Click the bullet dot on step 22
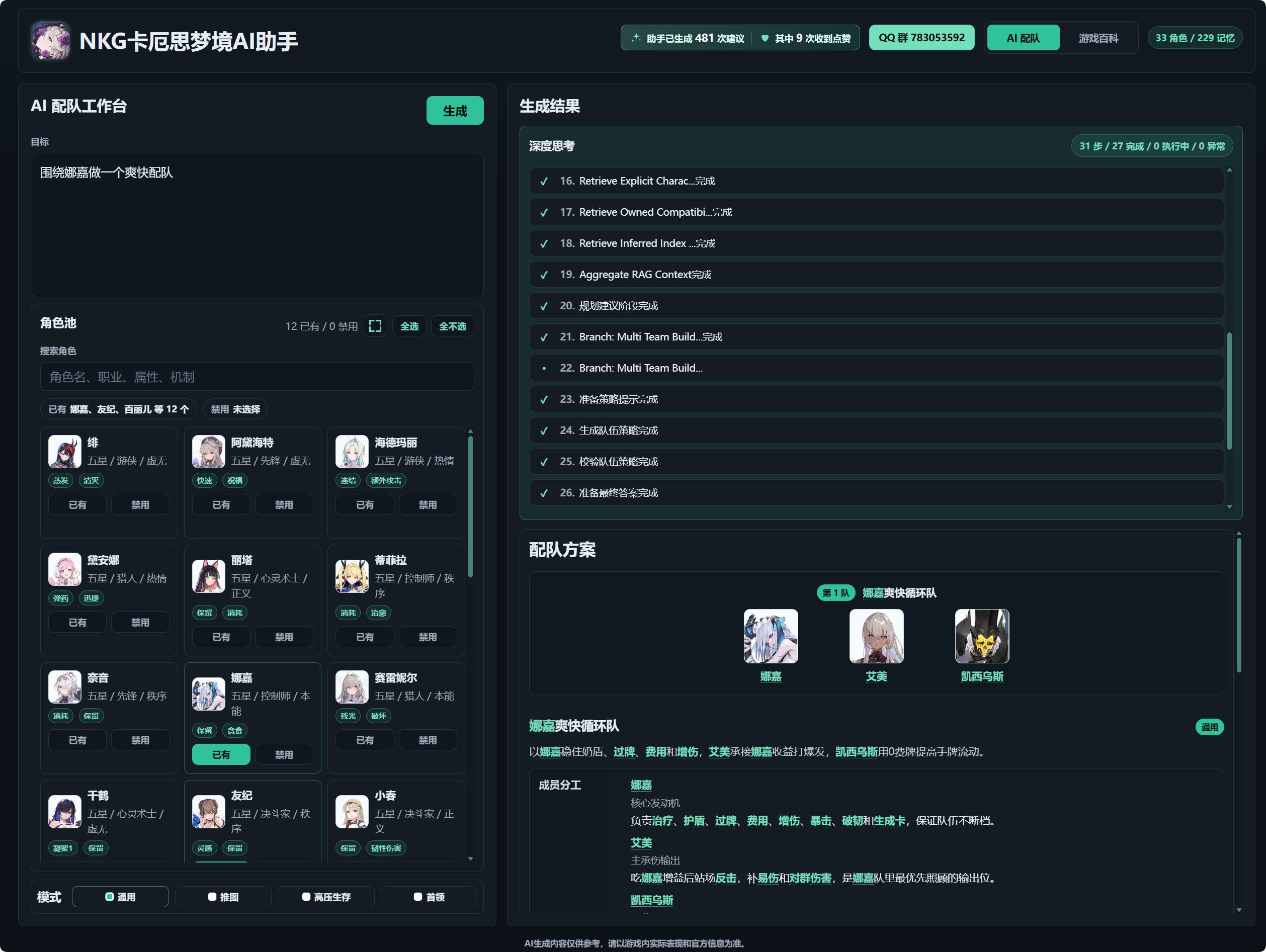 tap(544, 369)
